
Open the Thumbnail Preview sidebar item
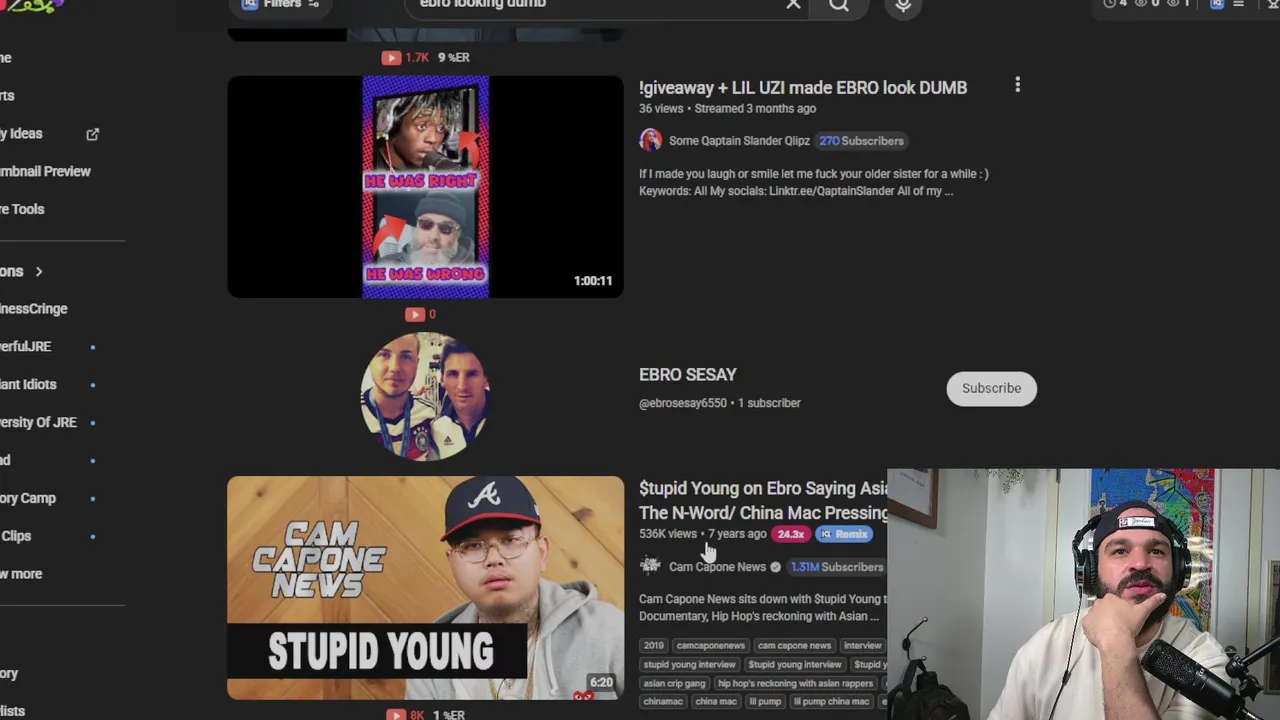click(45, 172)
